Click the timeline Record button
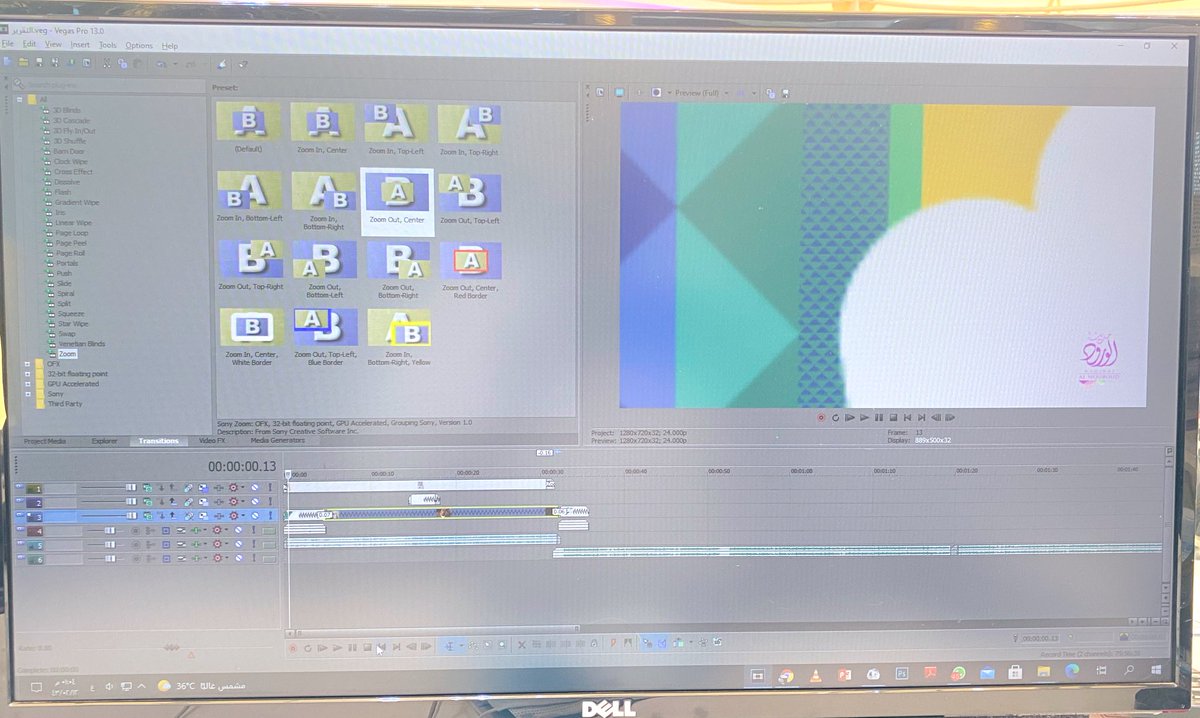This screenshot has width=1200, height=718. [x=293, y=648]
